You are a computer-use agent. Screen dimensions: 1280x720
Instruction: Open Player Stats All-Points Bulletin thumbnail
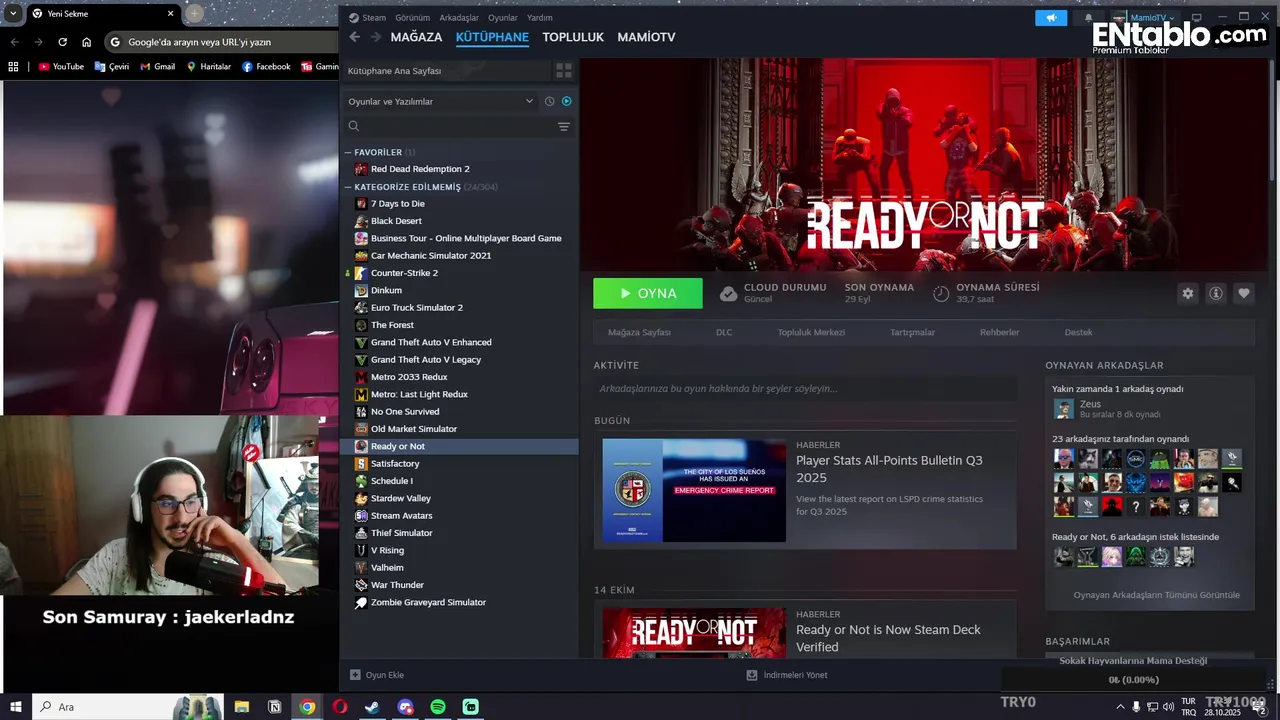(x=694, y=490)
